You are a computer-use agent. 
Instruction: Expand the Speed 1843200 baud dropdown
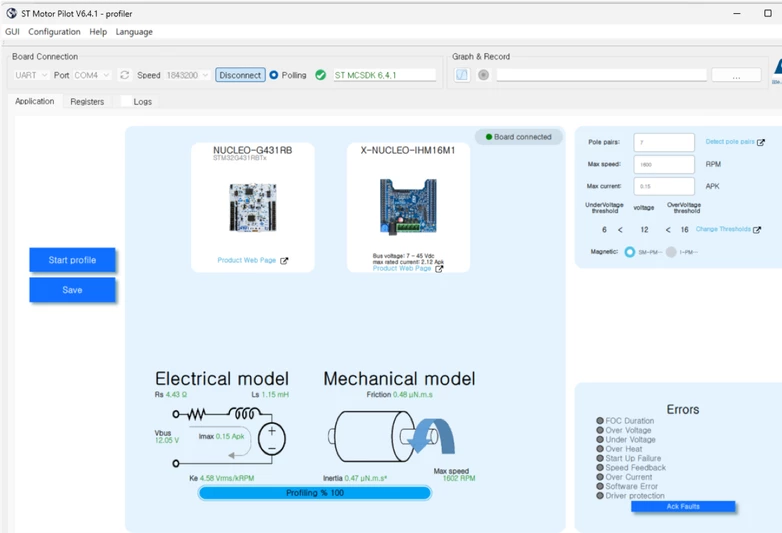(187, 75)
